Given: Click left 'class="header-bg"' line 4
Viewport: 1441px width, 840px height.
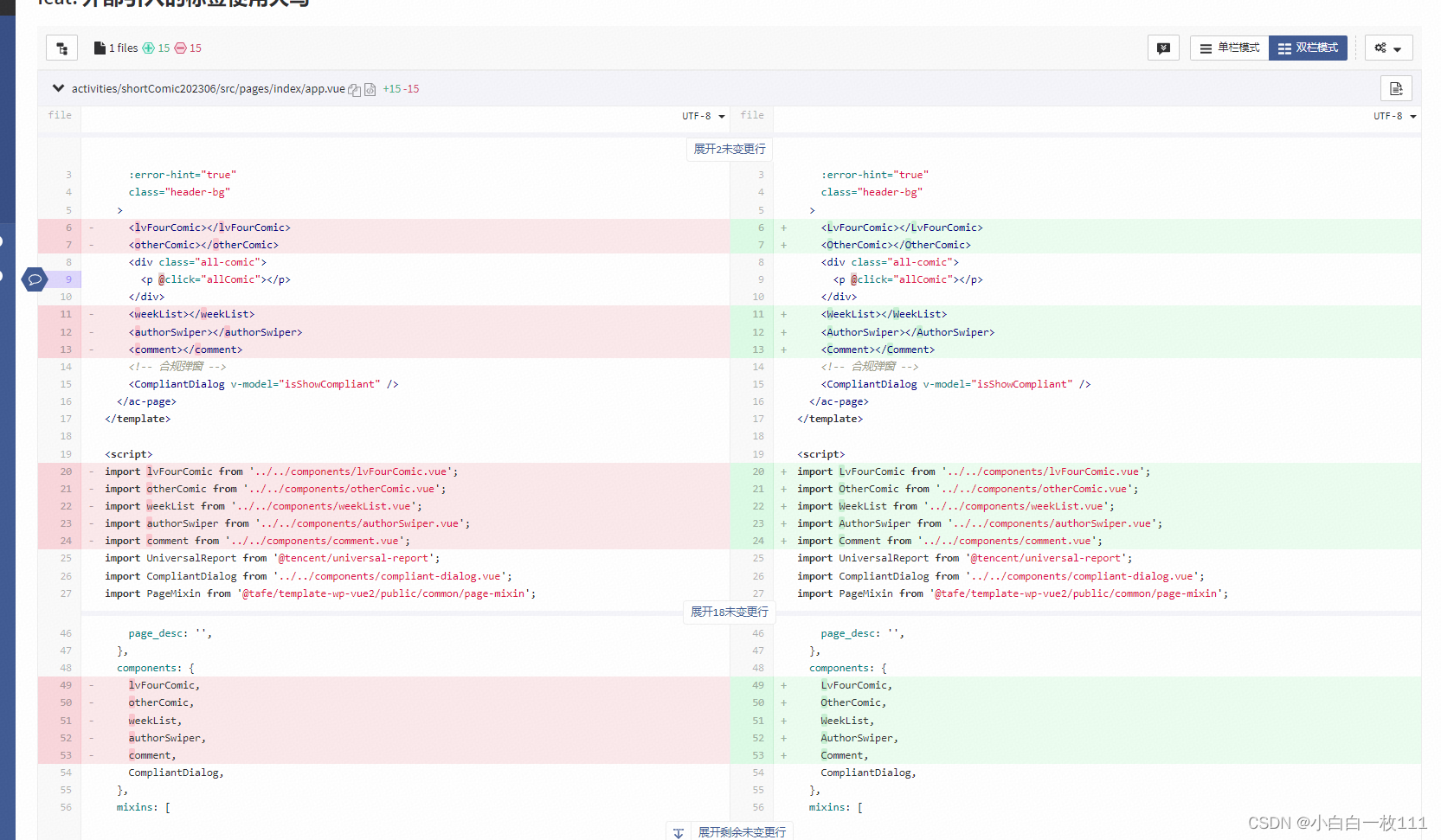Looking at the screenshot, I should pyautogui.click(x=179, y=192).
